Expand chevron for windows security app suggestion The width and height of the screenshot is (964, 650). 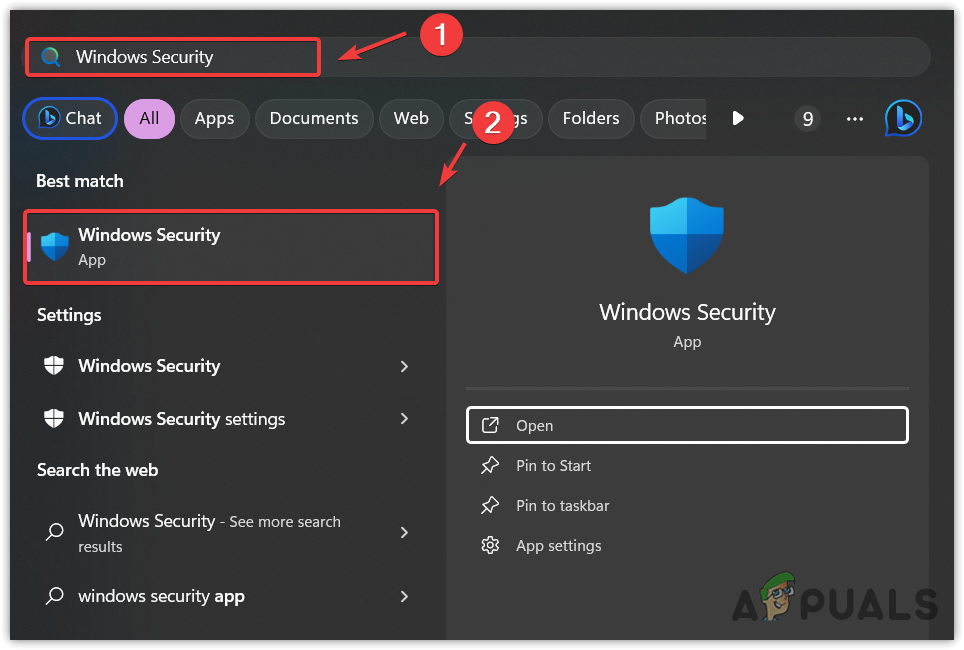pos(404,596)
